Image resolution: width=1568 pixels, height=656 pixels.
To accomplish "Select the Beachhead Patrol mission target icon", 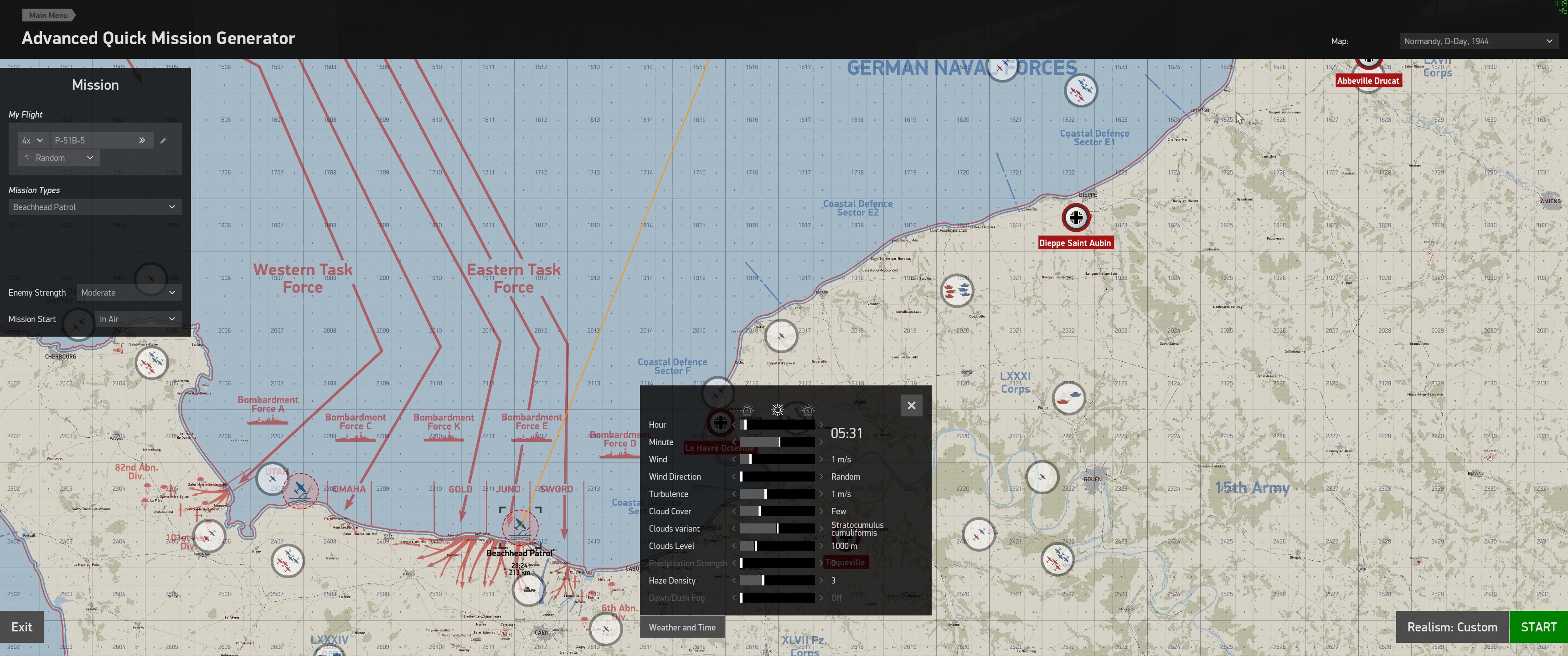I will [x=520, y=527].
